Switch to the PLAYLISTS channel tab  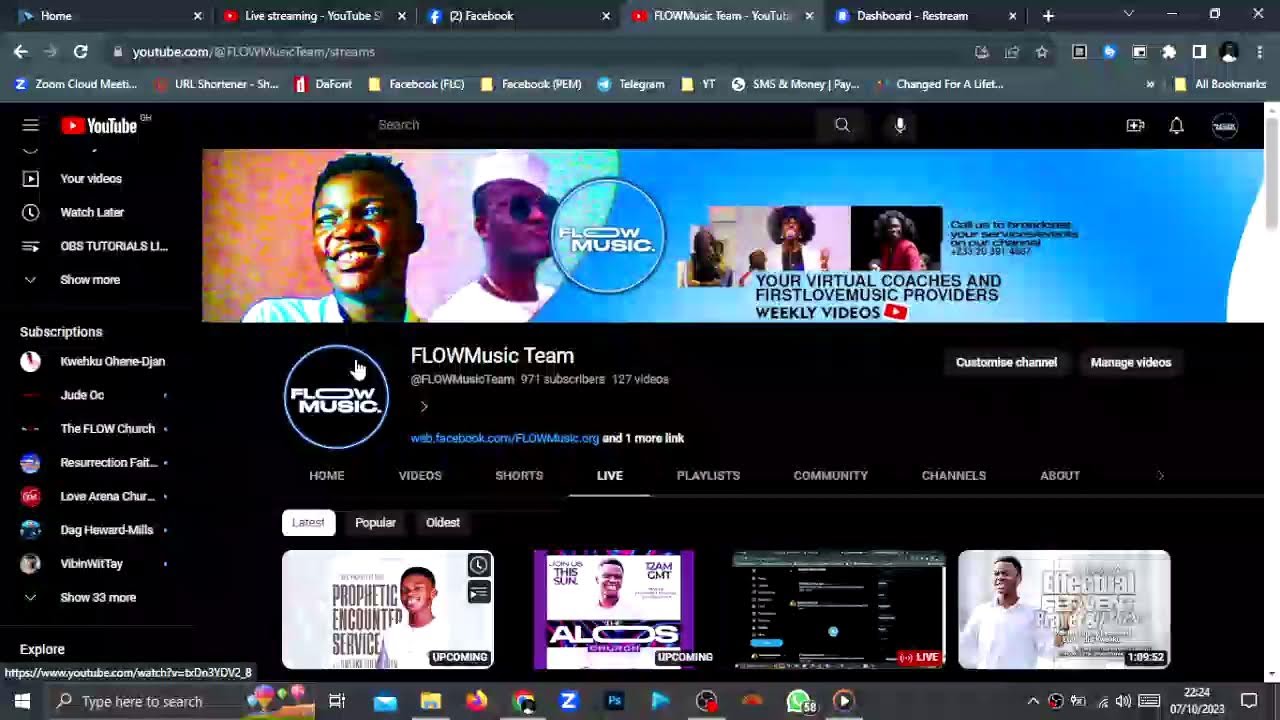[708, 475]
